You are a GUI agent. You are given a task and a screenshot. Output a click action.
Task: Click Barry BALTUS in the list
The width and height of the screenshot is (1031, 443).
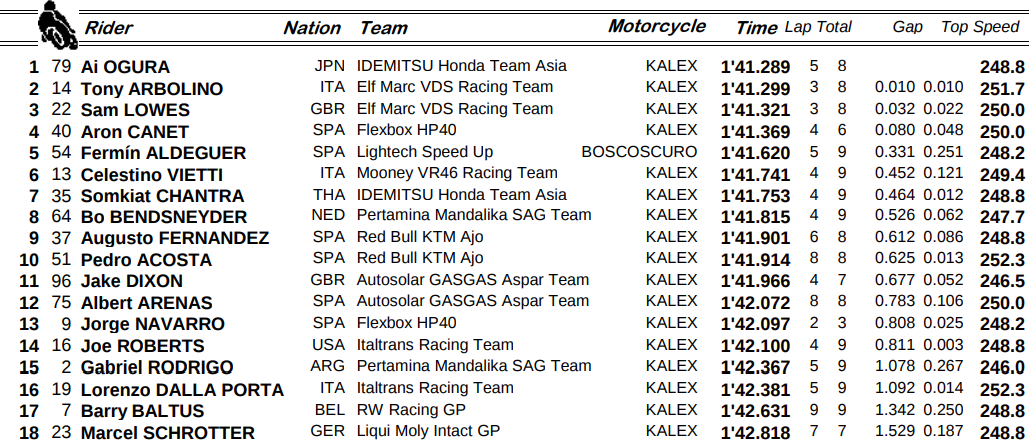(142, 411)
